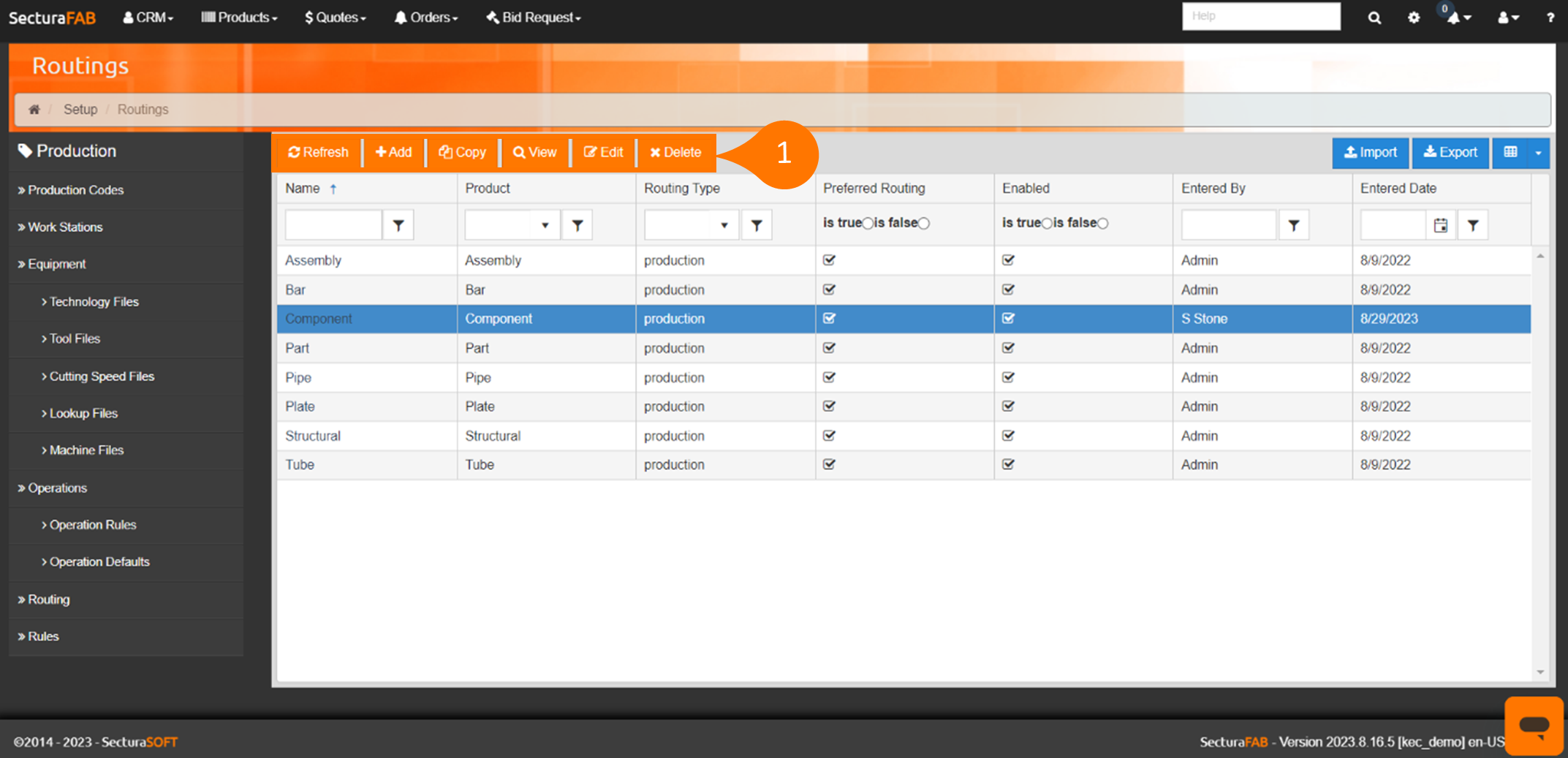Apply the Name column filter funnel
This screenshot has width=1568, height=758.
click(398, 226)
